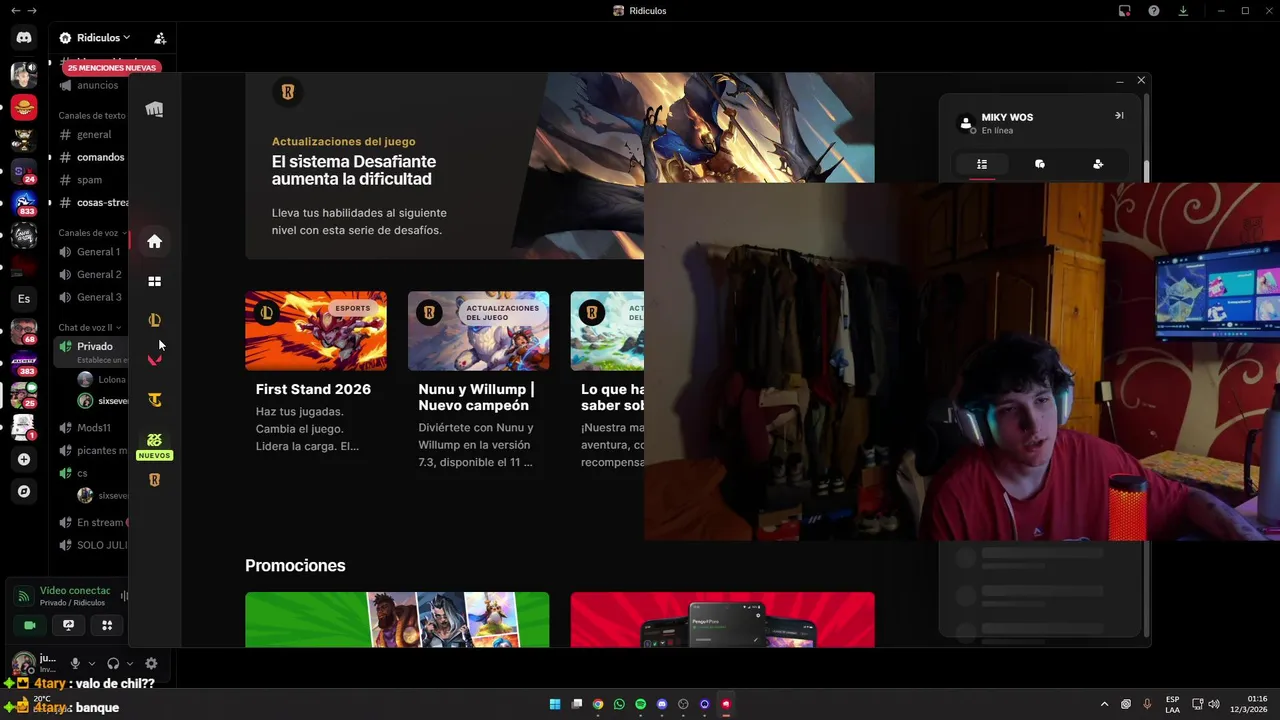Open Discord discover servers compass icon

(24, 491)
